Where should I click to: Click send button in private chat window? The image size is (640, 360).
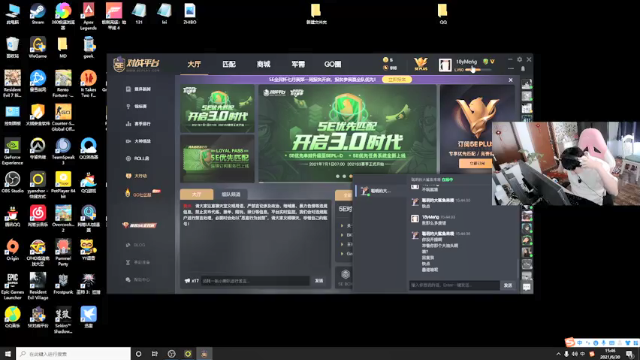(x=507, y=285)
